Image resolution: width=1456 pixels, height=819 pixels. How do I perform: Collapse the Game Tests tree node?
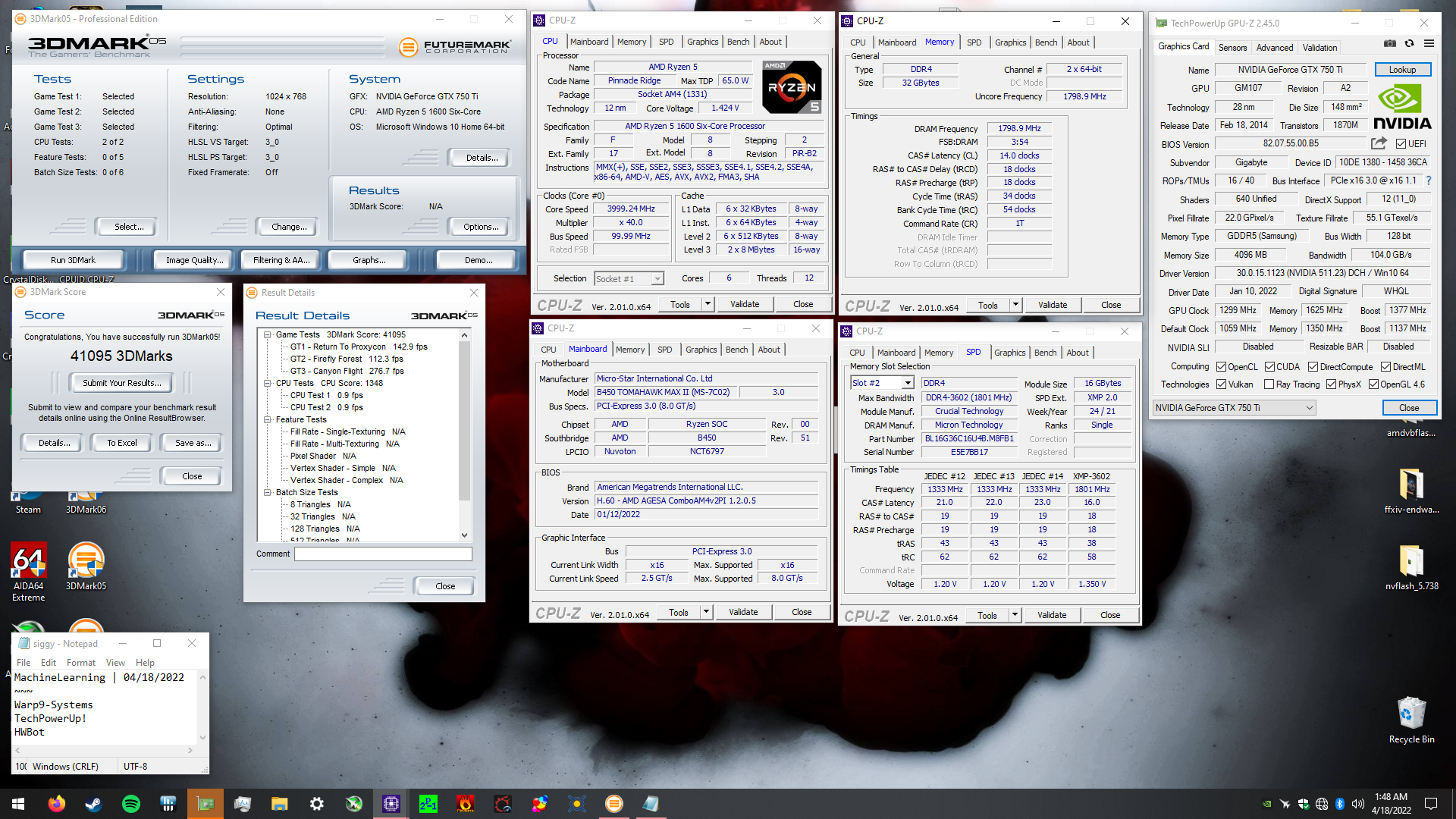[268, 334]
